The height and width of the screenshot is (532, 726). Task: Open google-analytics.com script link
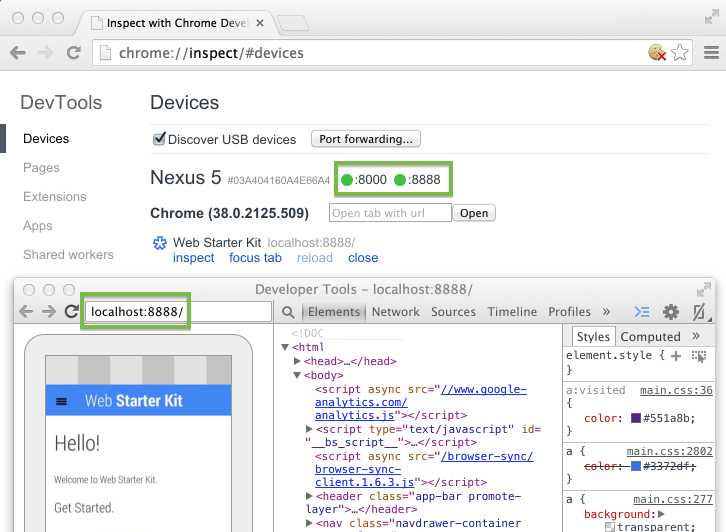tap(420, 402)
